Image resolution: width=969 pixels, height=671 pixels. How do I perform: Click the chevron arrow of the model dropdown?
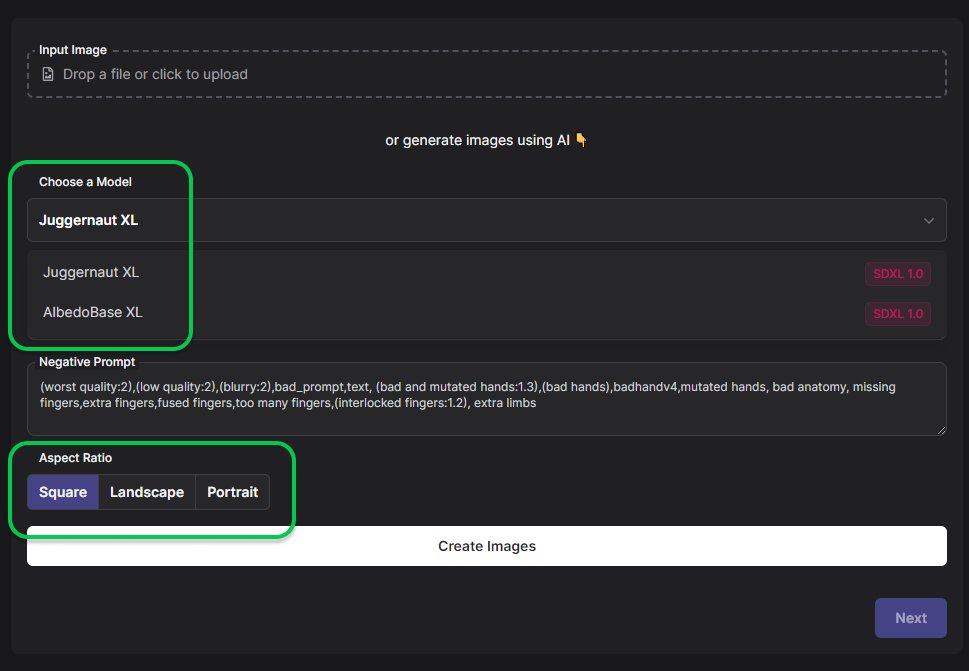click(928, 221)
